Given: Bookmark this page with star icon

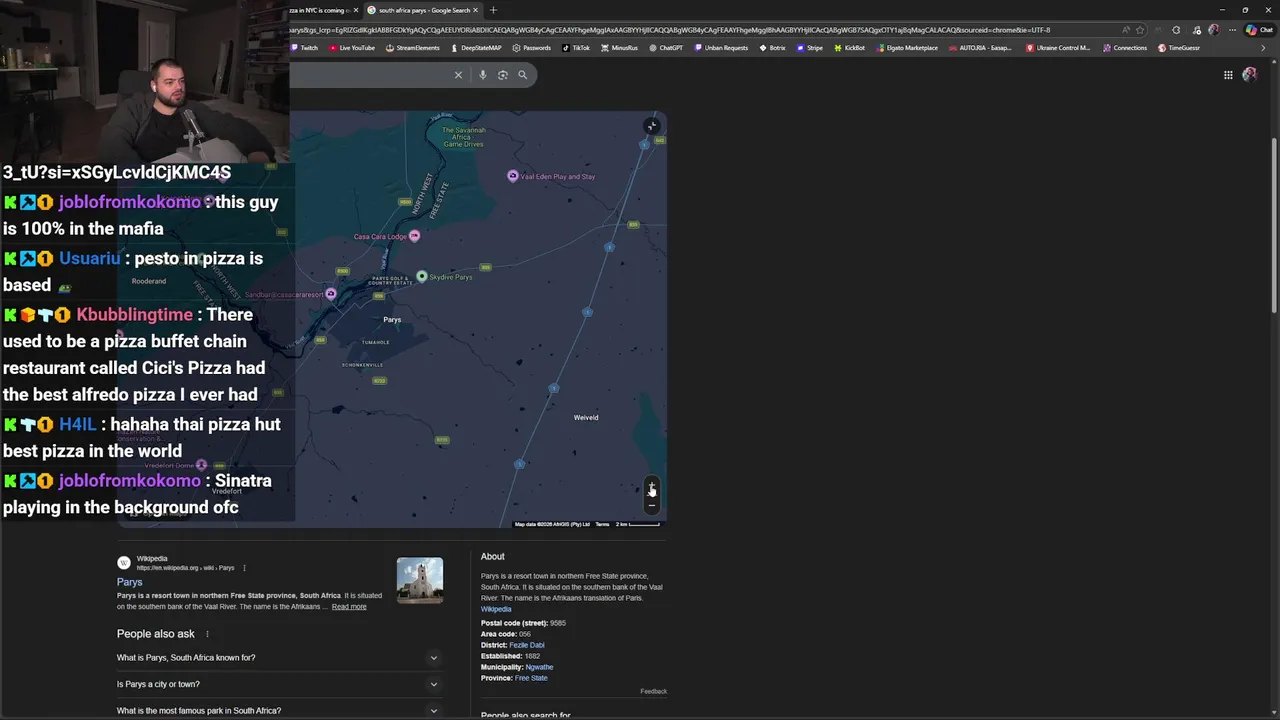Looking at the screenshot, I should pyautogui.click(x=1140, y=30).
